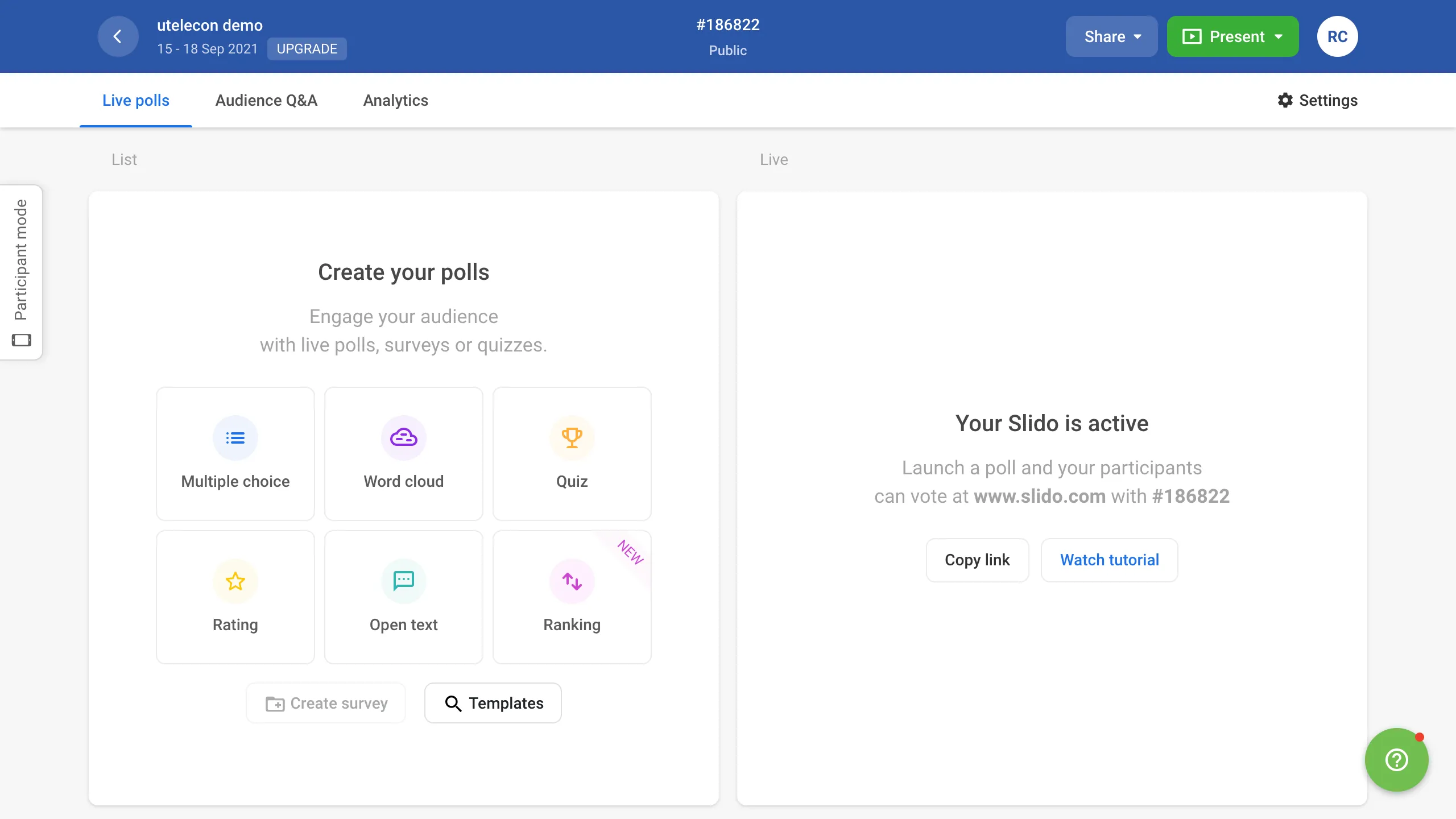
Task: Click the UPGRADE badge
Action: (307, 49)
